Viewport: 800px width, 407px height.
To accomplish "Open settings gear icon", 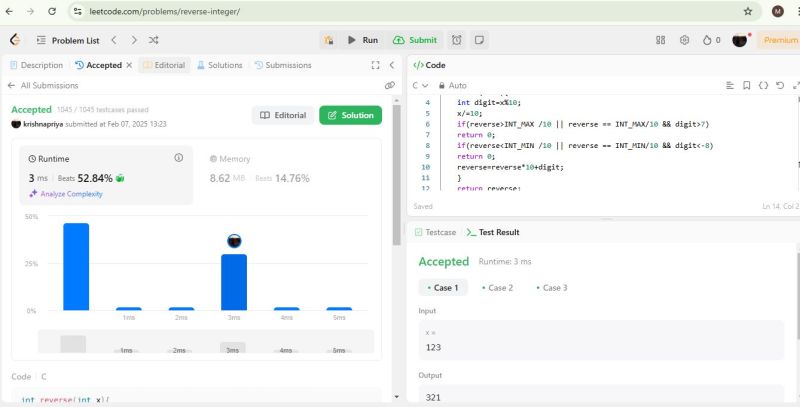I will tap(685, 40).
